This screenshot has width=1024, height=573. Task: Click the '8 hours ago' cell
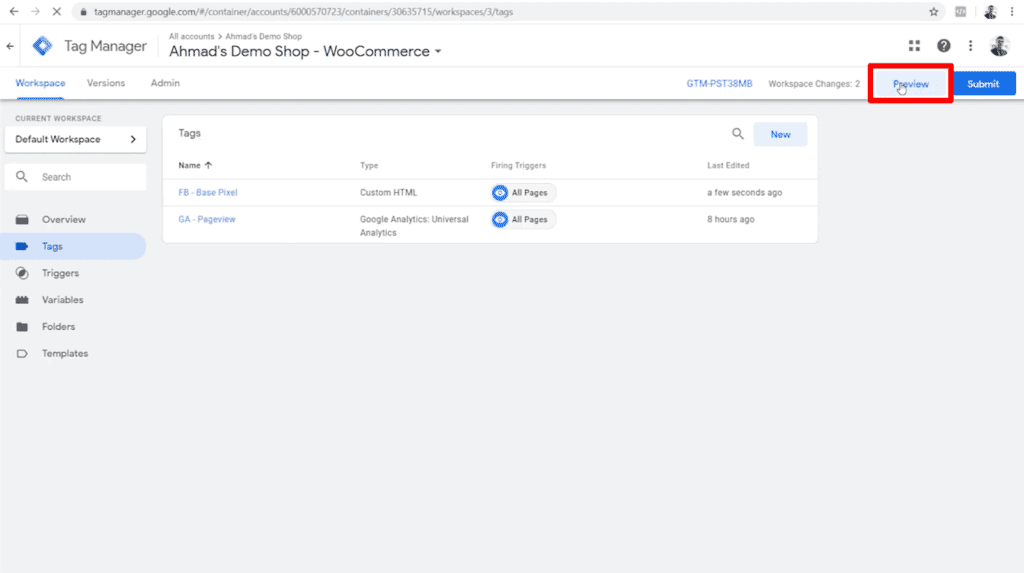[731, 220]
